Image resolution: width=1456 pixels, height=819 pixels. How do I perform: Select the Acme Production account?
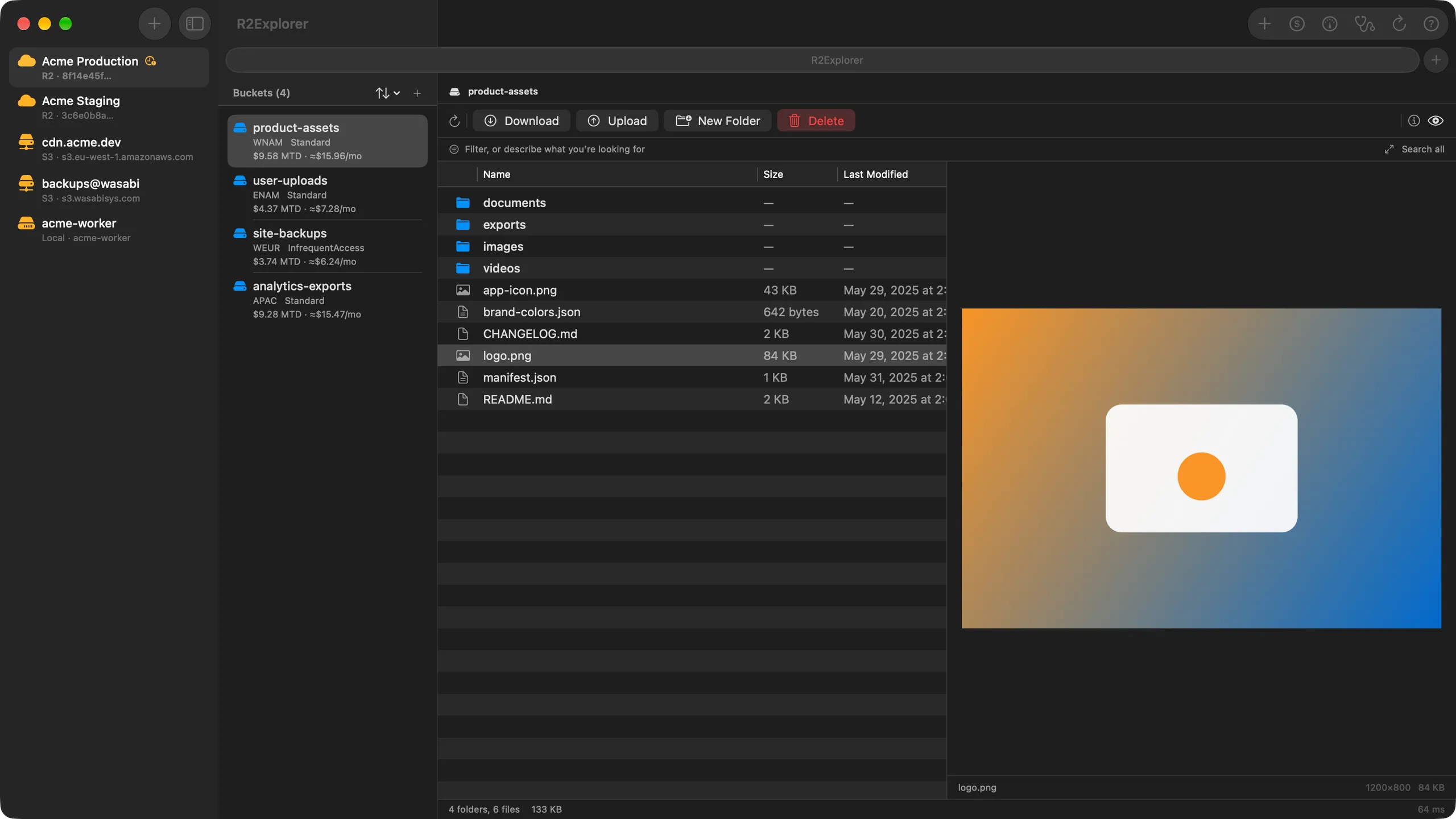109,67
